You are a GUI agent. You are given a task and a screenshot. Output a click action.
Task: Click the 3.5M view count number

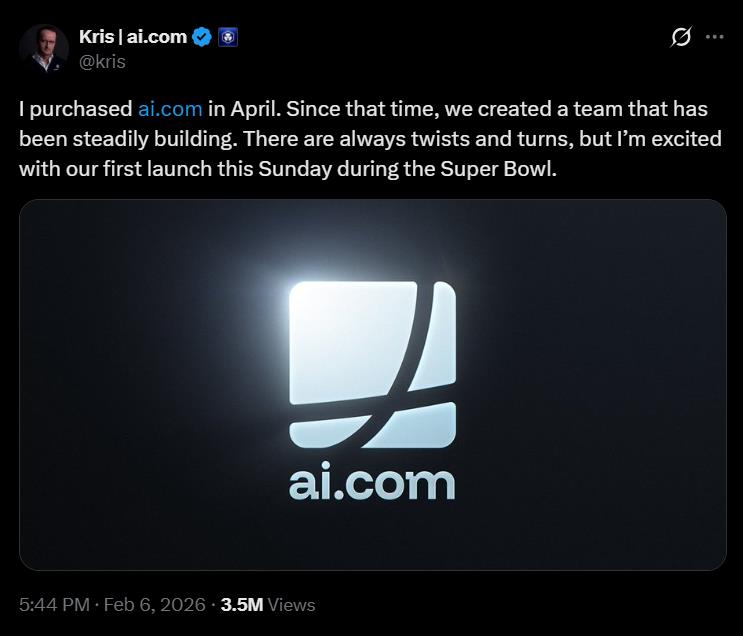[242, 605]
